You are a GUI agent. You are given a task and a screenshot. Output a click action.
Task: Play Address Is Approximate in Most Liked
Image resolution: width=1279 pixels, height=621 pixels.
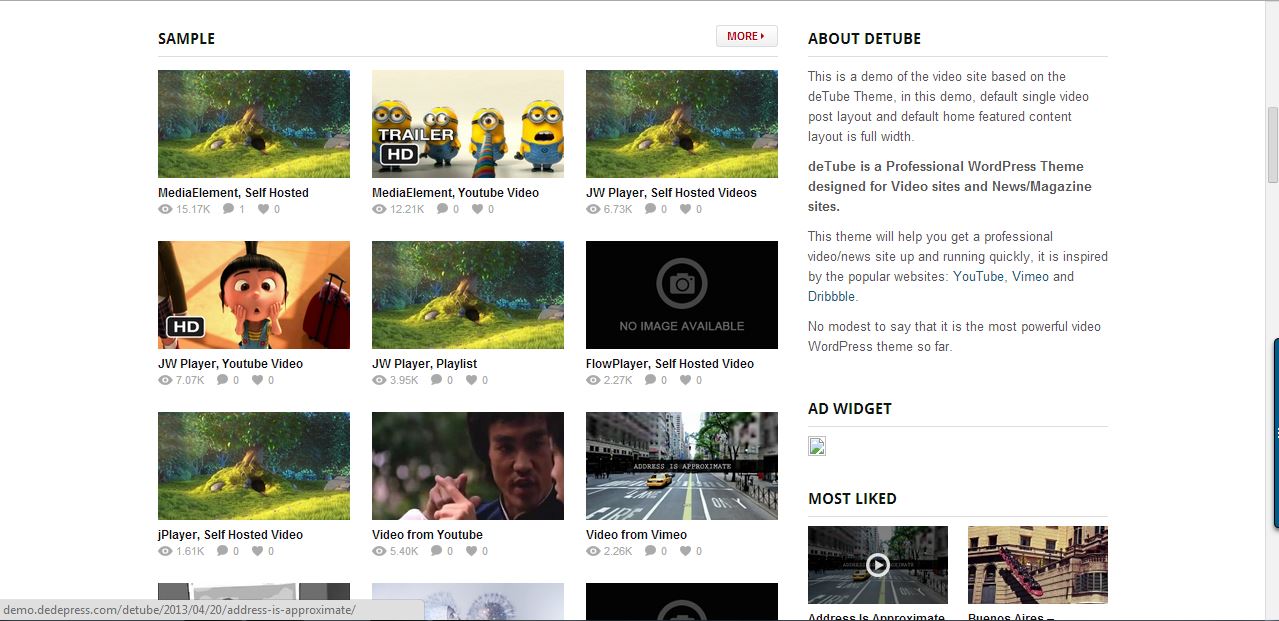(878, 565)
